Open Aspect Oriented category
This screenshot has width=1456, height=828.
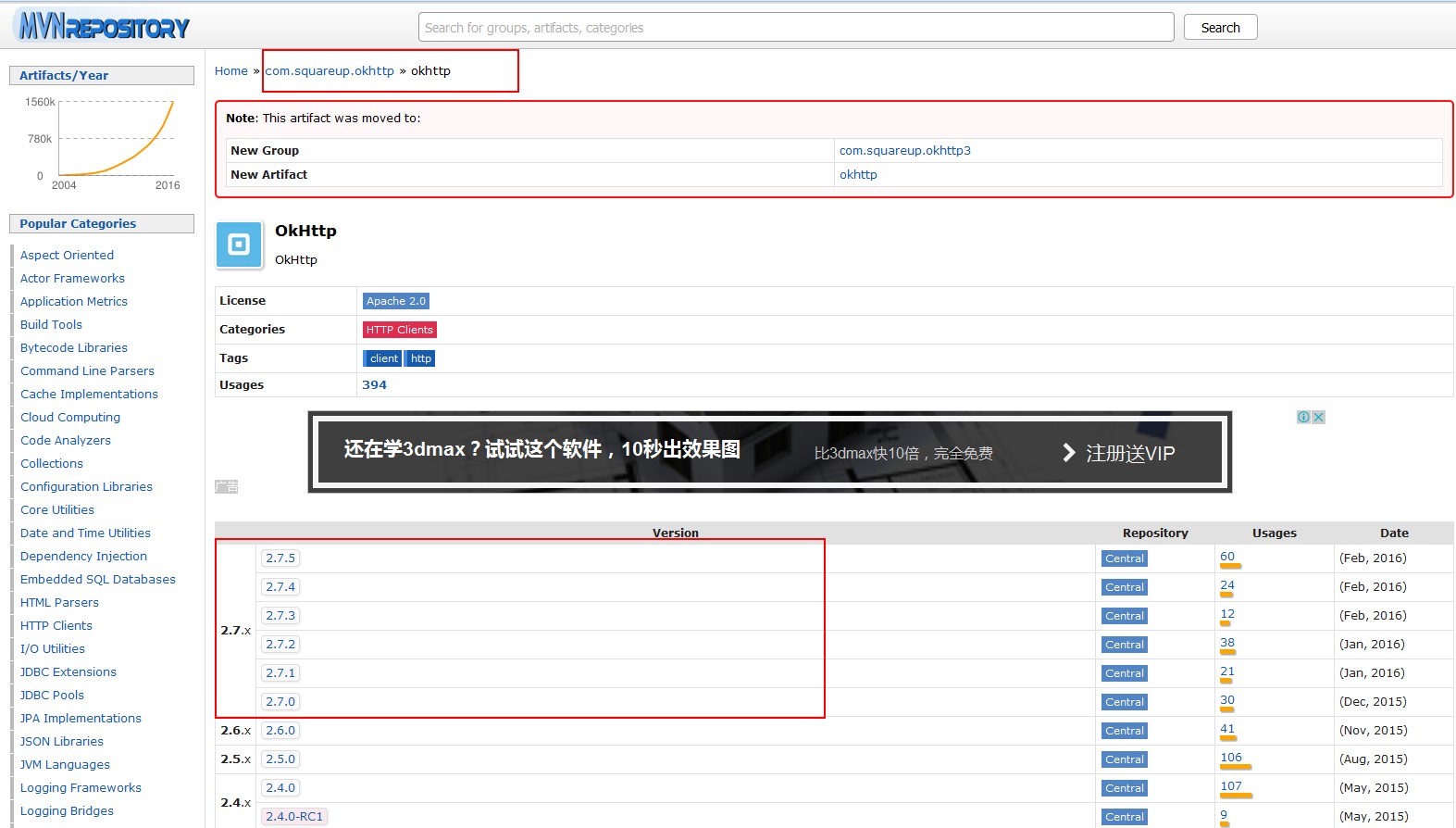click(x=67, y=256)
